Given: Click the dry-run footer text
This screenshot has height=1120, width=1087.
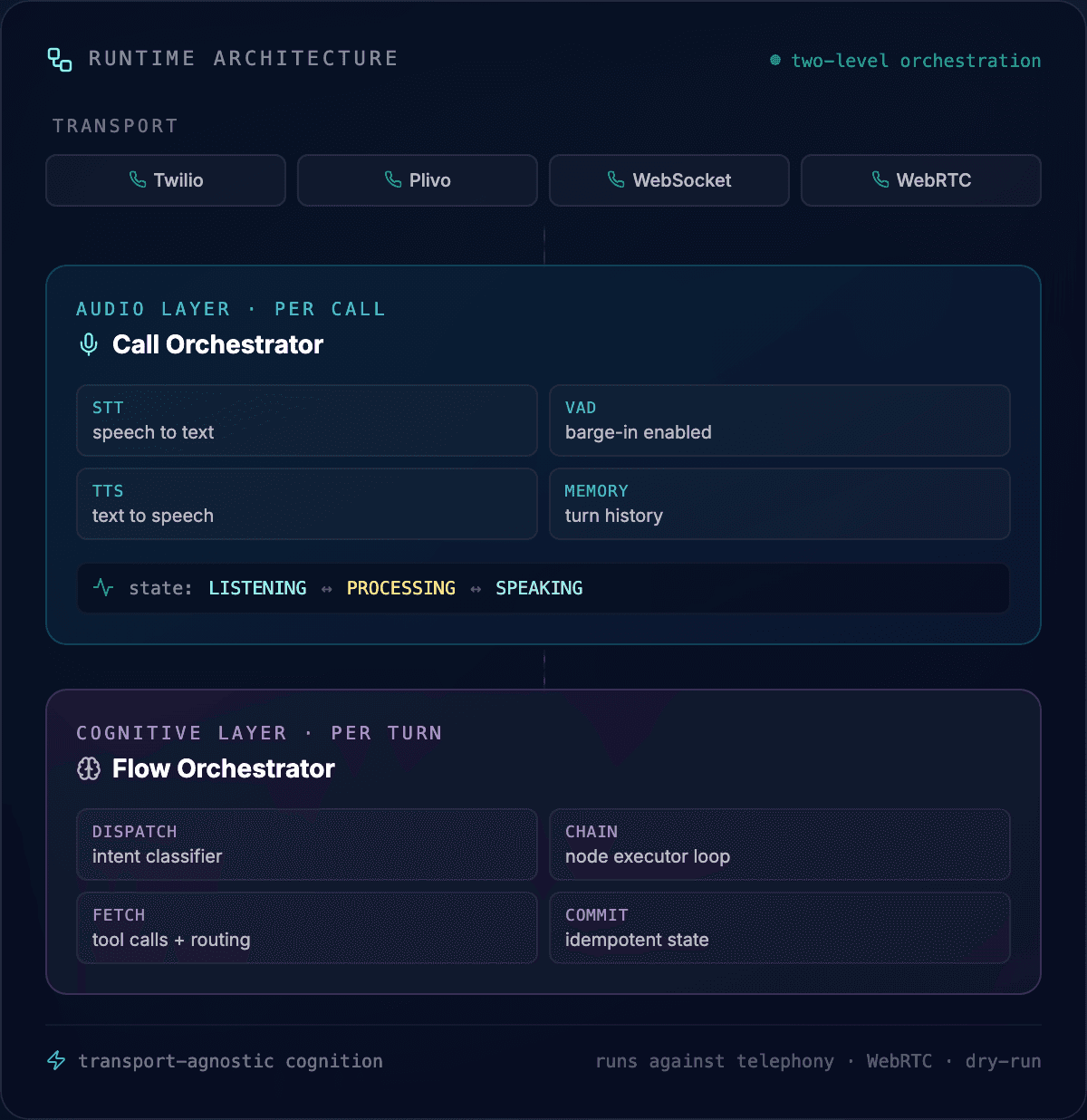Looking at the screenshot, I should 1003,1061.
